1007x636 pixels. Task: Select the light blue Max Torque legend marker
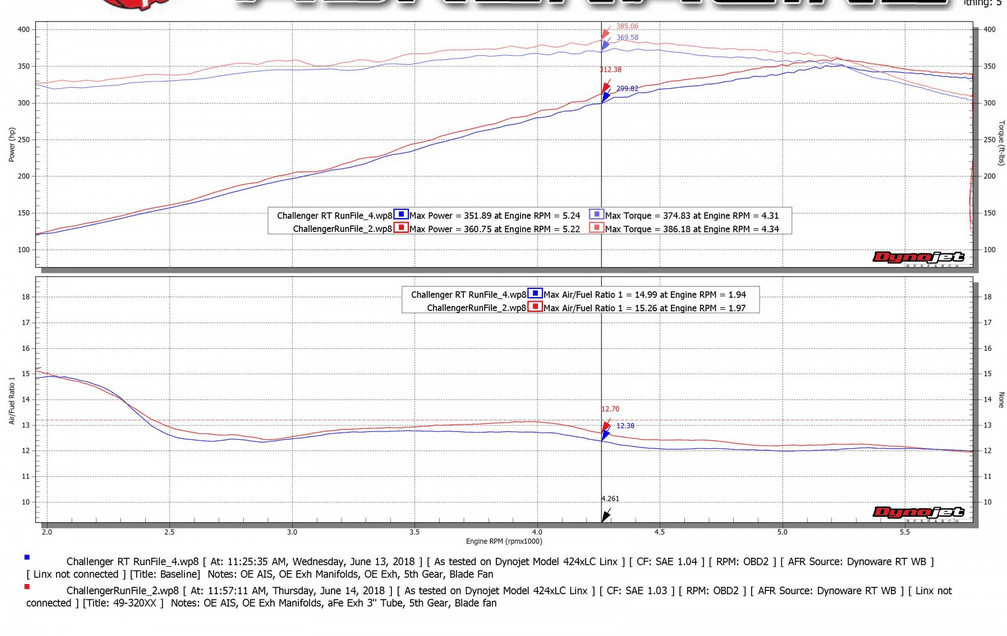[x=596, y=214]
